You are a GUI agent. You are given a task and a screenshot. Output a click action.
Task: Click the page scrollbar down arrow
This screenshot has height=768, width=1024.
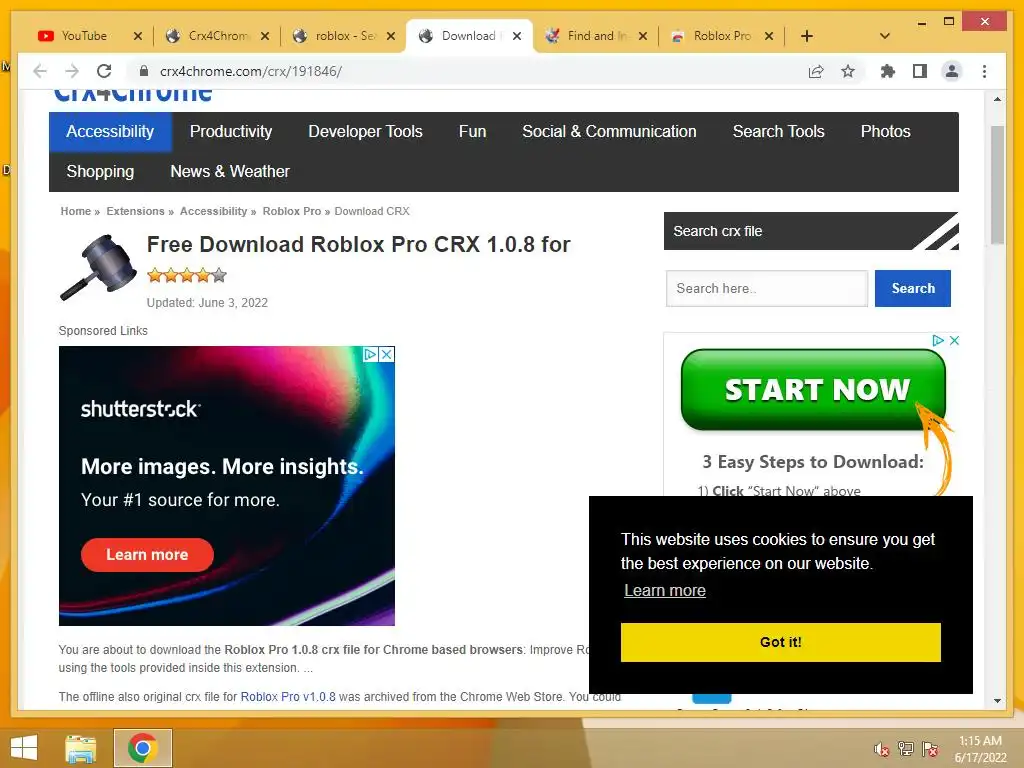pyautogui.click(x=997, y=701)
